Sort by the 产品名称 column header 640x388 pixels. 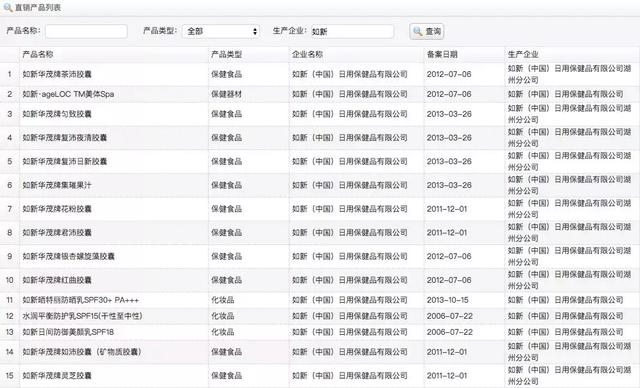tap(38, 54)
